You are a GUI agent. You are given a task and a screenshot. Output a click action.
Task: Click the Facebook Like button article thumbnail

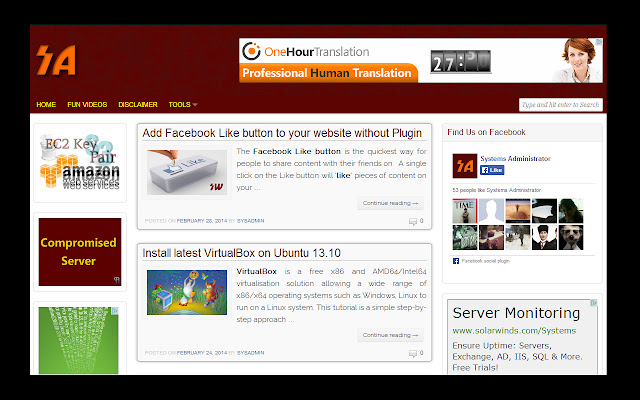(x=187, y=172)
